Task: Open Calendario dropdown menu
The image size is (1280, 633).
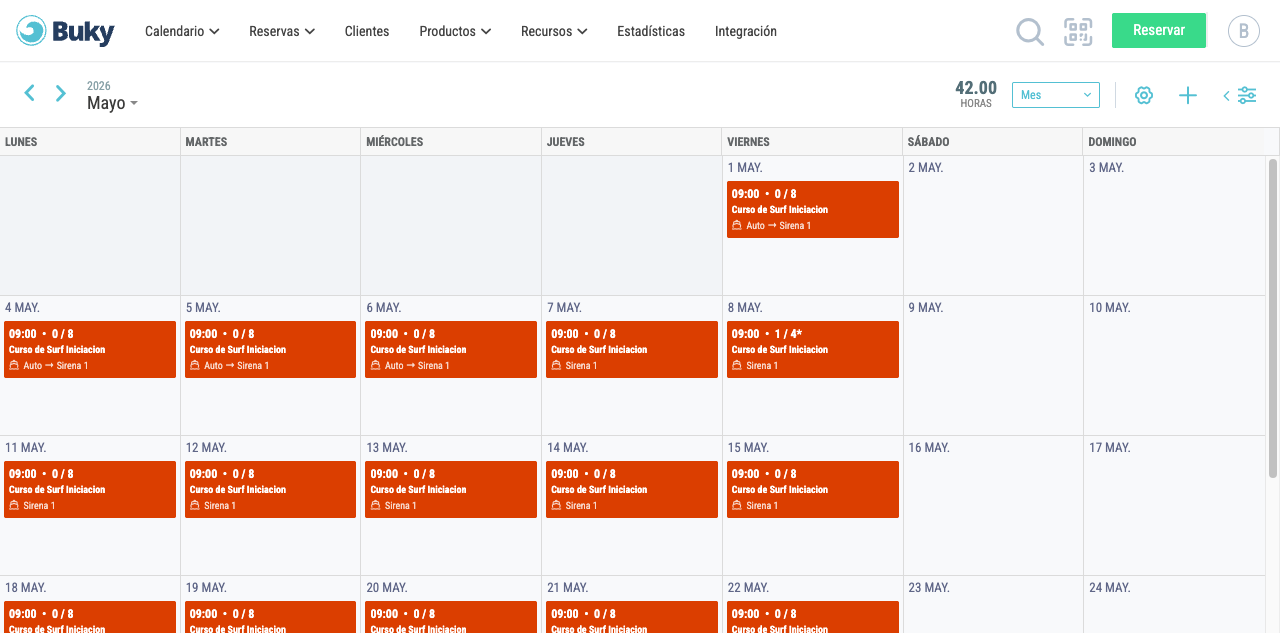Action: (x=182, y=31)
